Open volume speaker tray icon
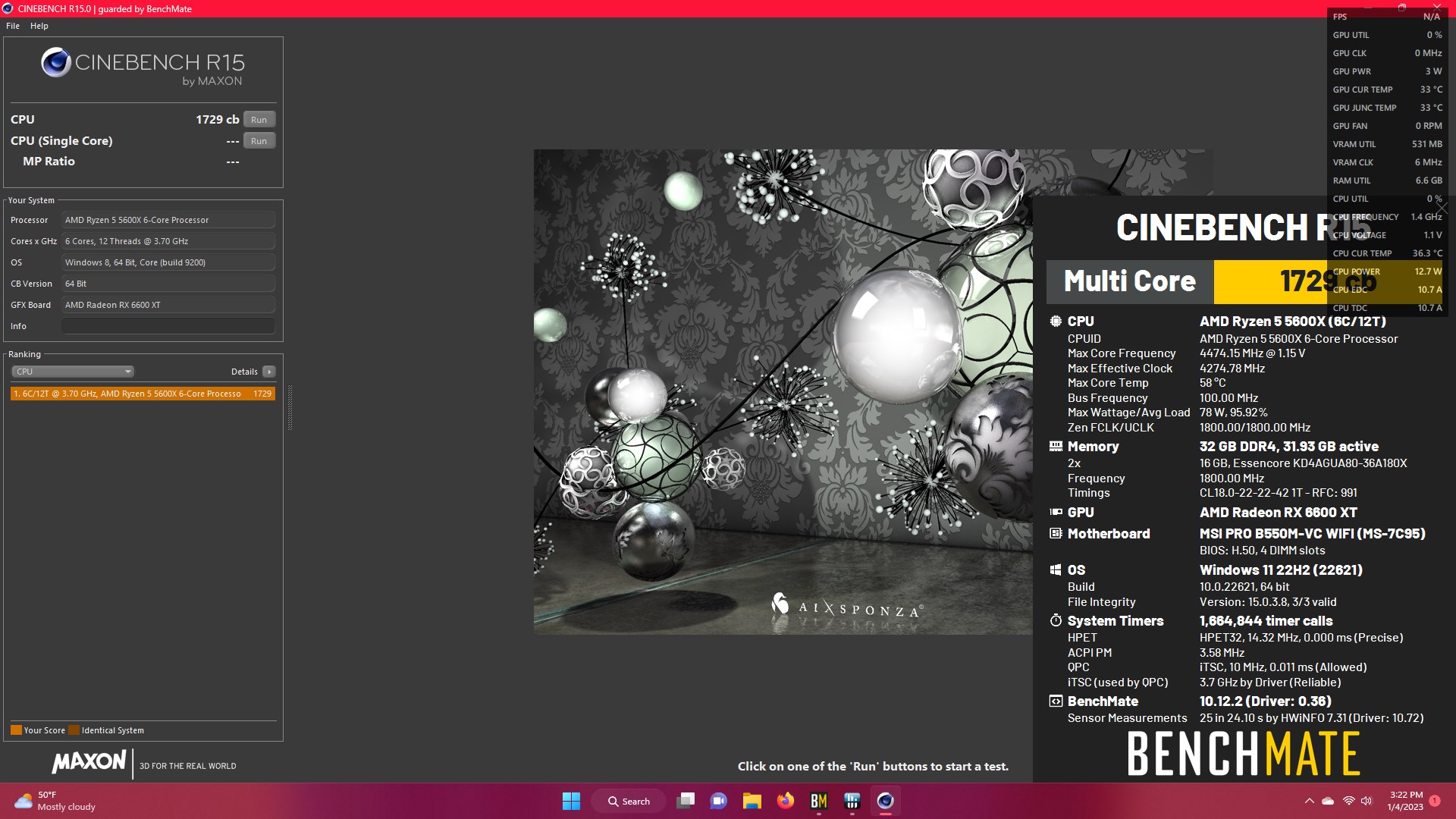 1367,801
